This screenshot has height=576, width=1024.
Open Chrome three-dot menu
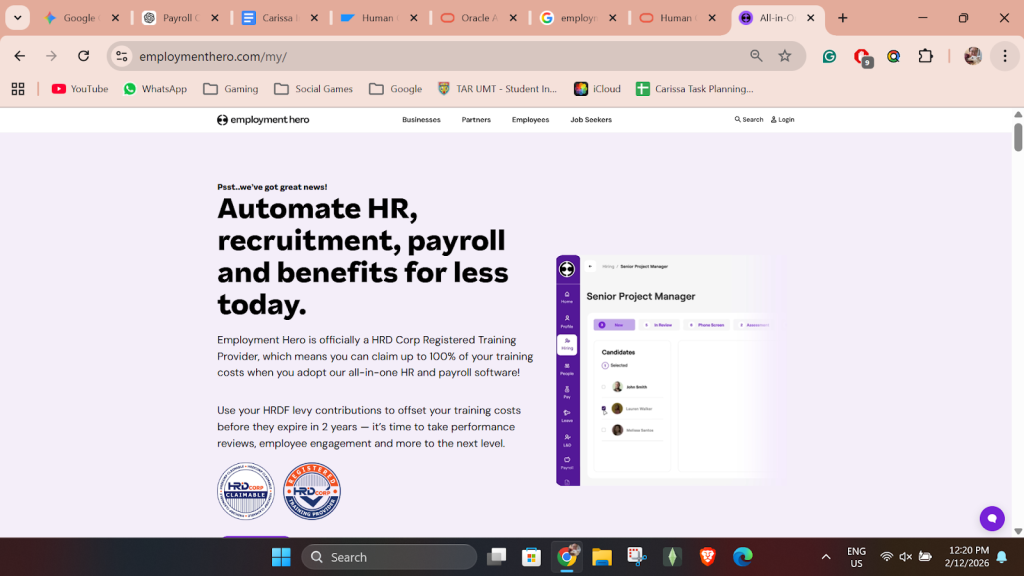(x=1005, y=56)
